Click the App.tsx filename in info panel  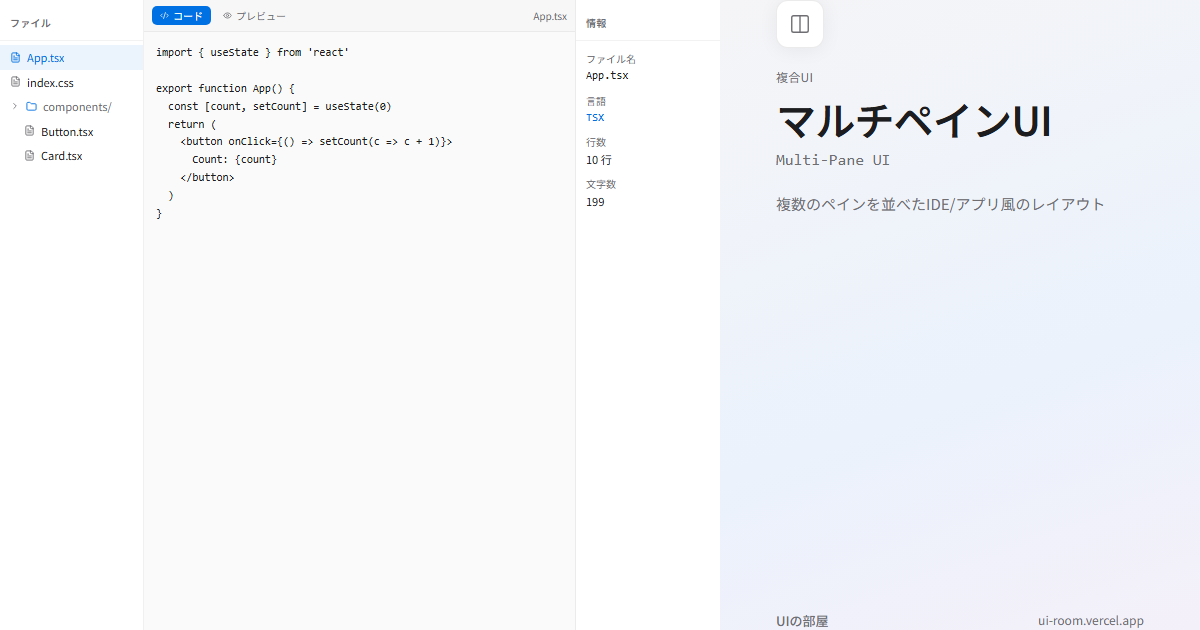click(x=607, y=75)
